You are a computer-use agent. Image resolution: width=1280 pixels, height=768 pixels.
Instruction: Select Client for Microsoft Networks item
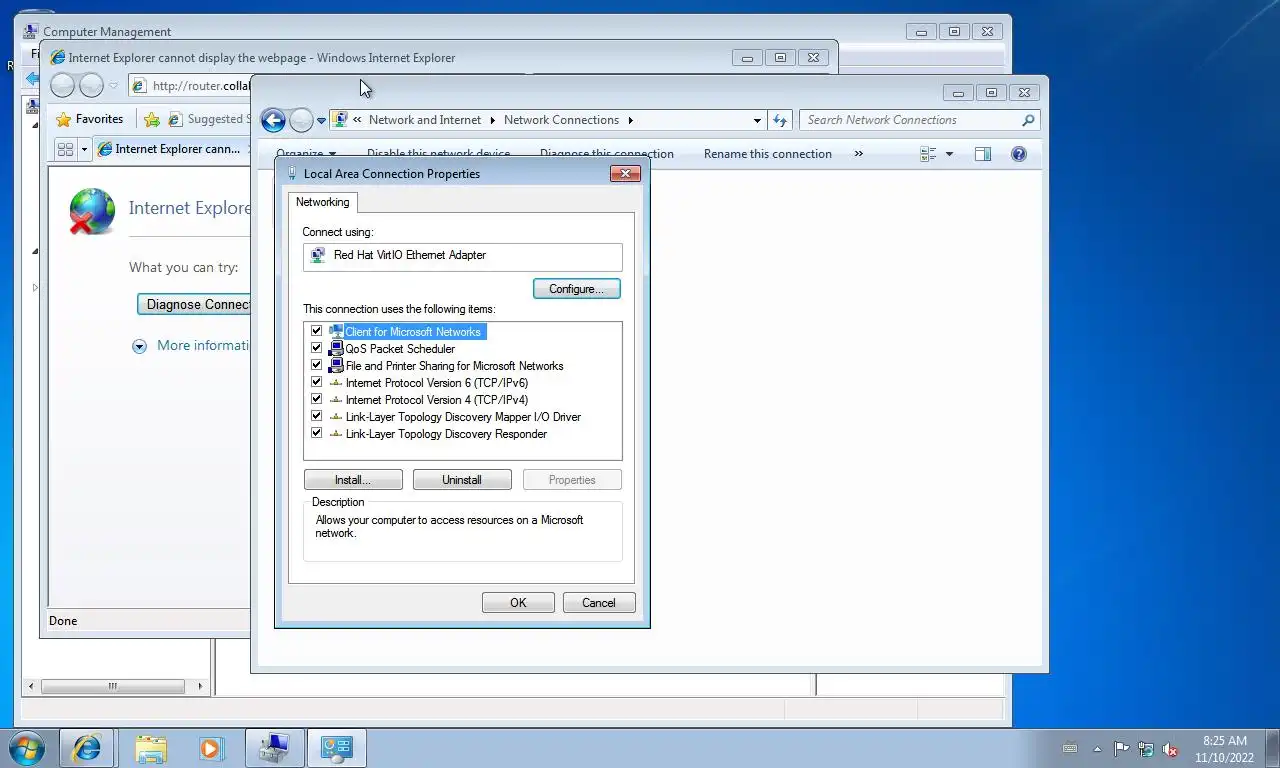tap(413, 332)
